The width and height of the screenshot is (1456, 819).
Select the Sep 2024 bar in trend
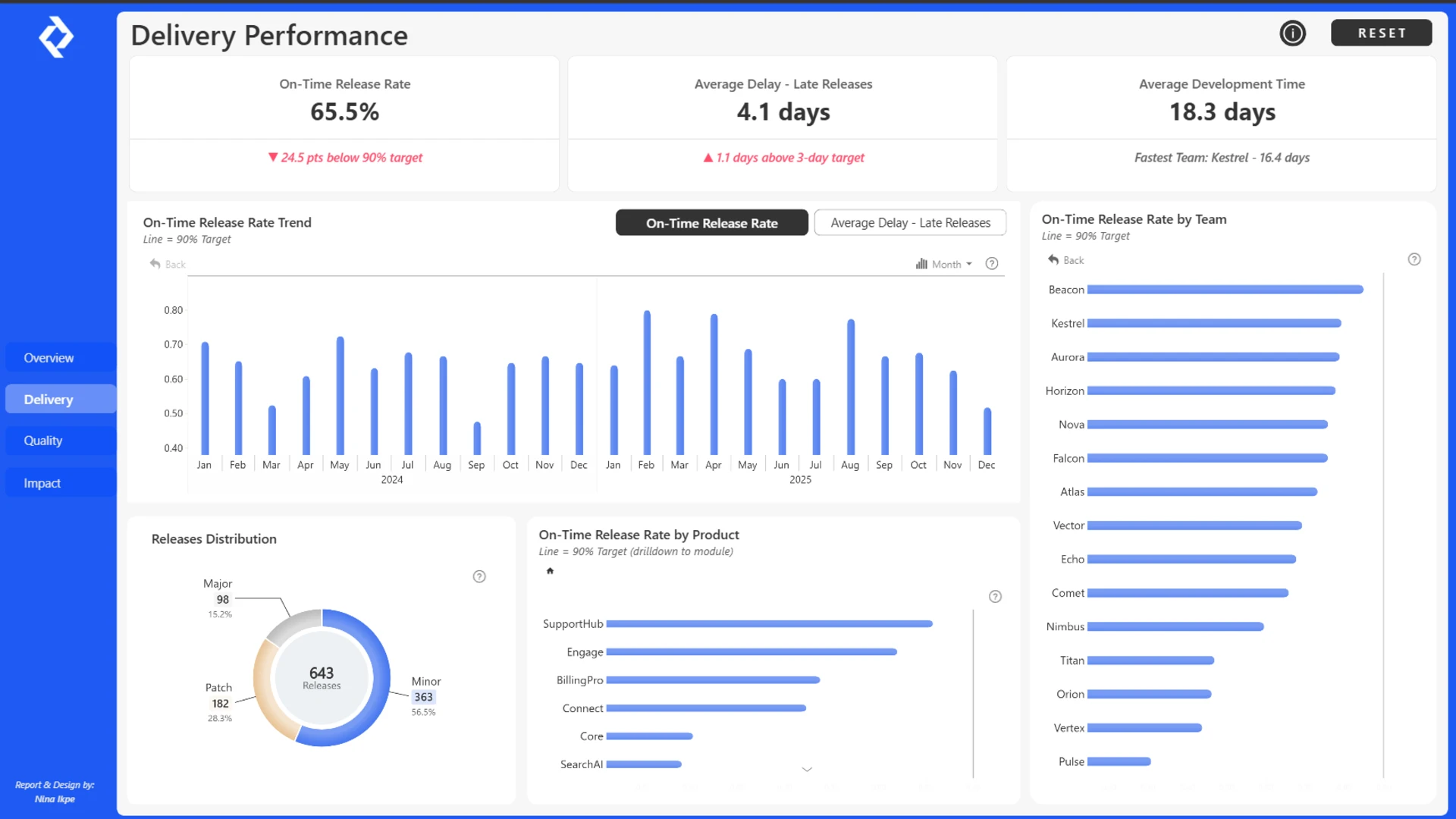[477, 438]
